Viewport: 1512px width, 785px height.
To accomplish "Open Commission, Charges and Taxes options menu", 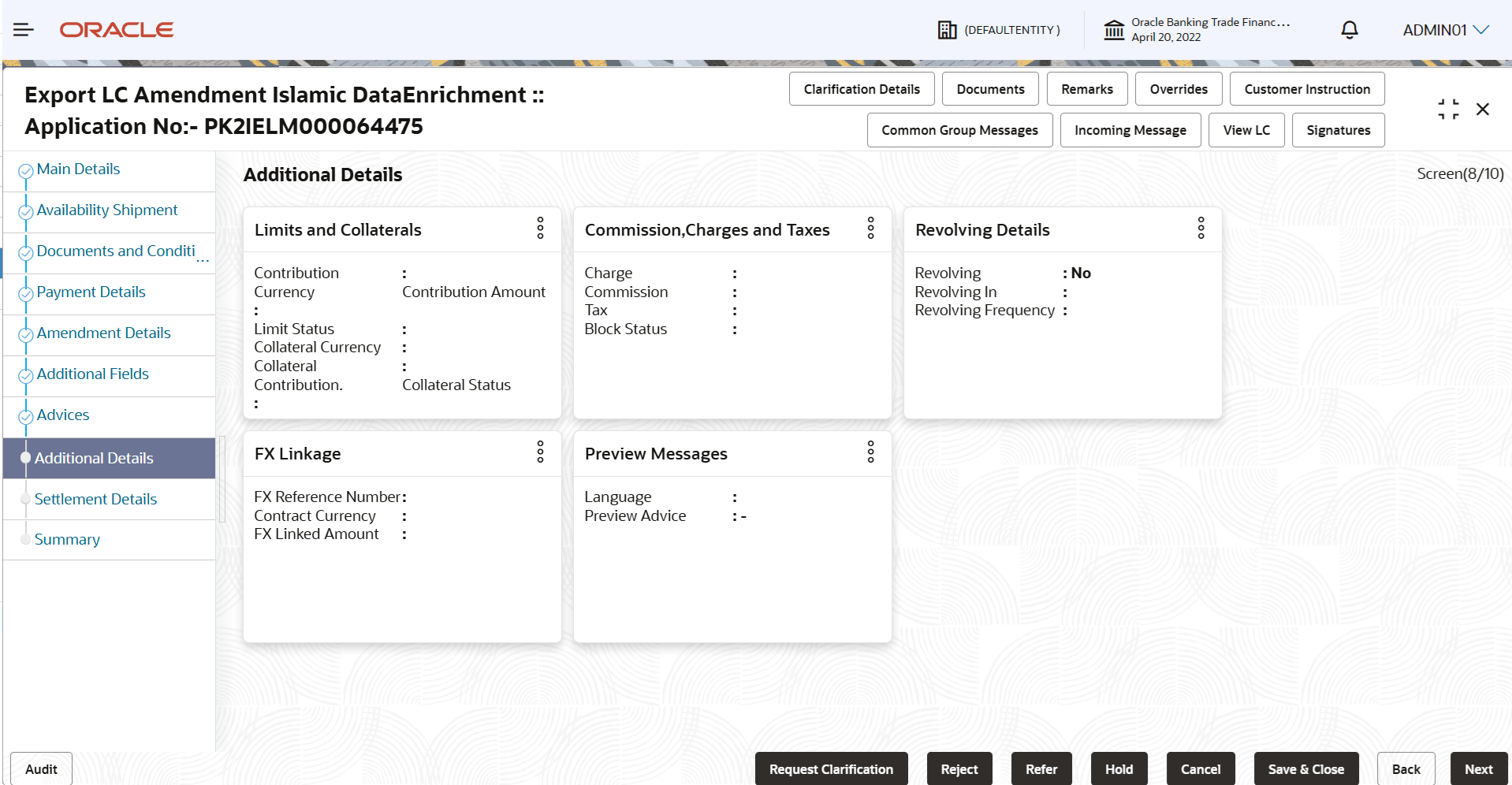I will [x=870, y=229].
